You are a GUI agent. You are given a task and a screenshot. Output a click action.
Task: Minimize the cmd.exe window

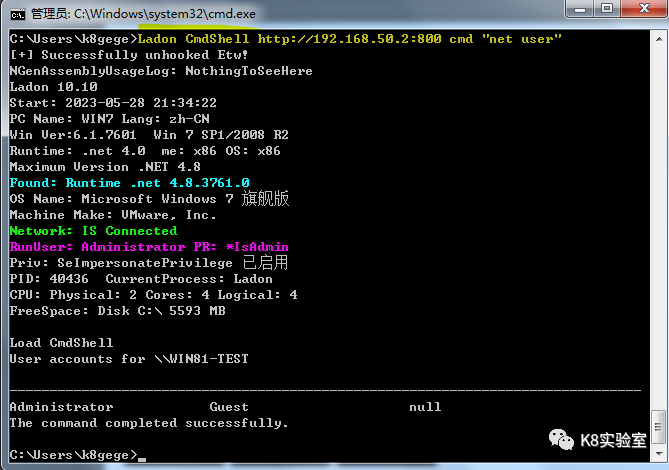point(580,9)
